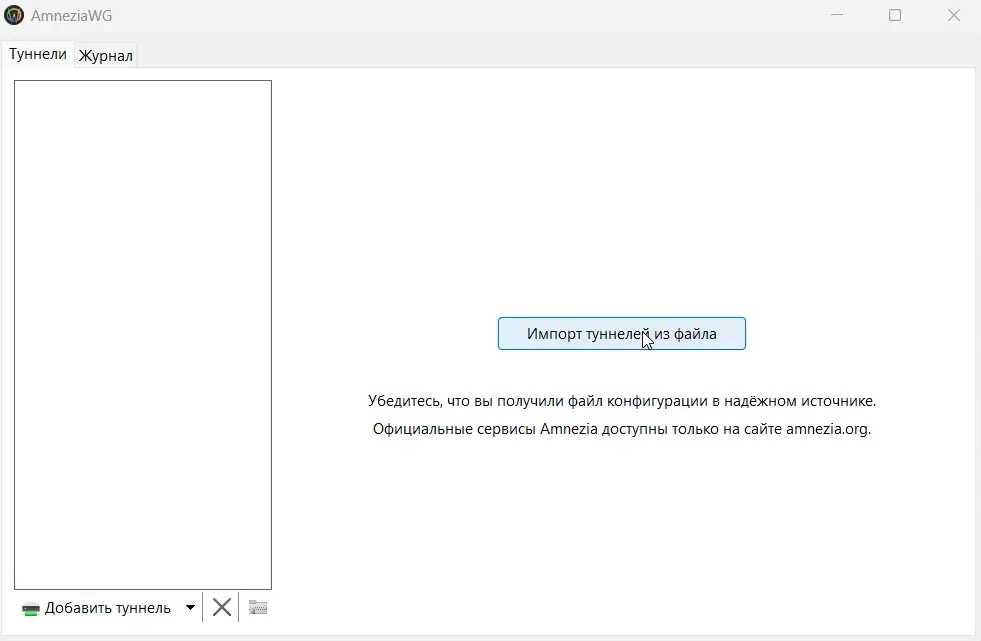
Task: Remove selected tunnel with X icon
Action: [222, 607]
